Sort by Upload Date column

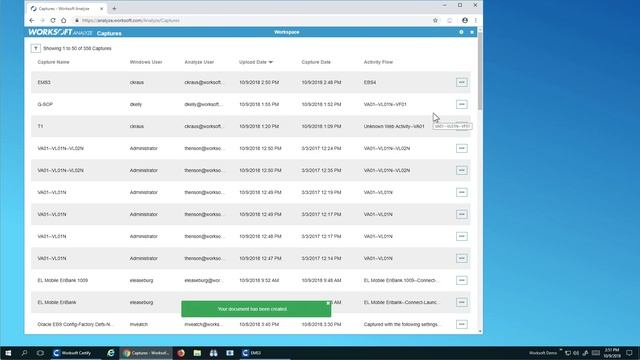point(256,62)
